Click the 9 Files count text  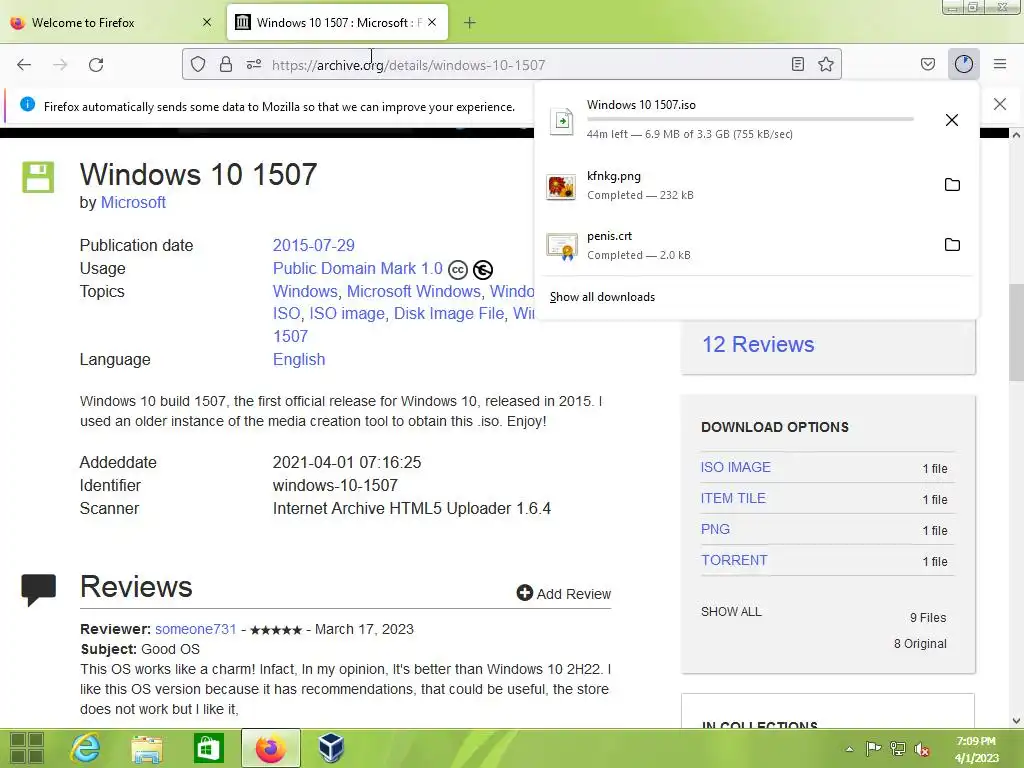click(x=928, y=618)
